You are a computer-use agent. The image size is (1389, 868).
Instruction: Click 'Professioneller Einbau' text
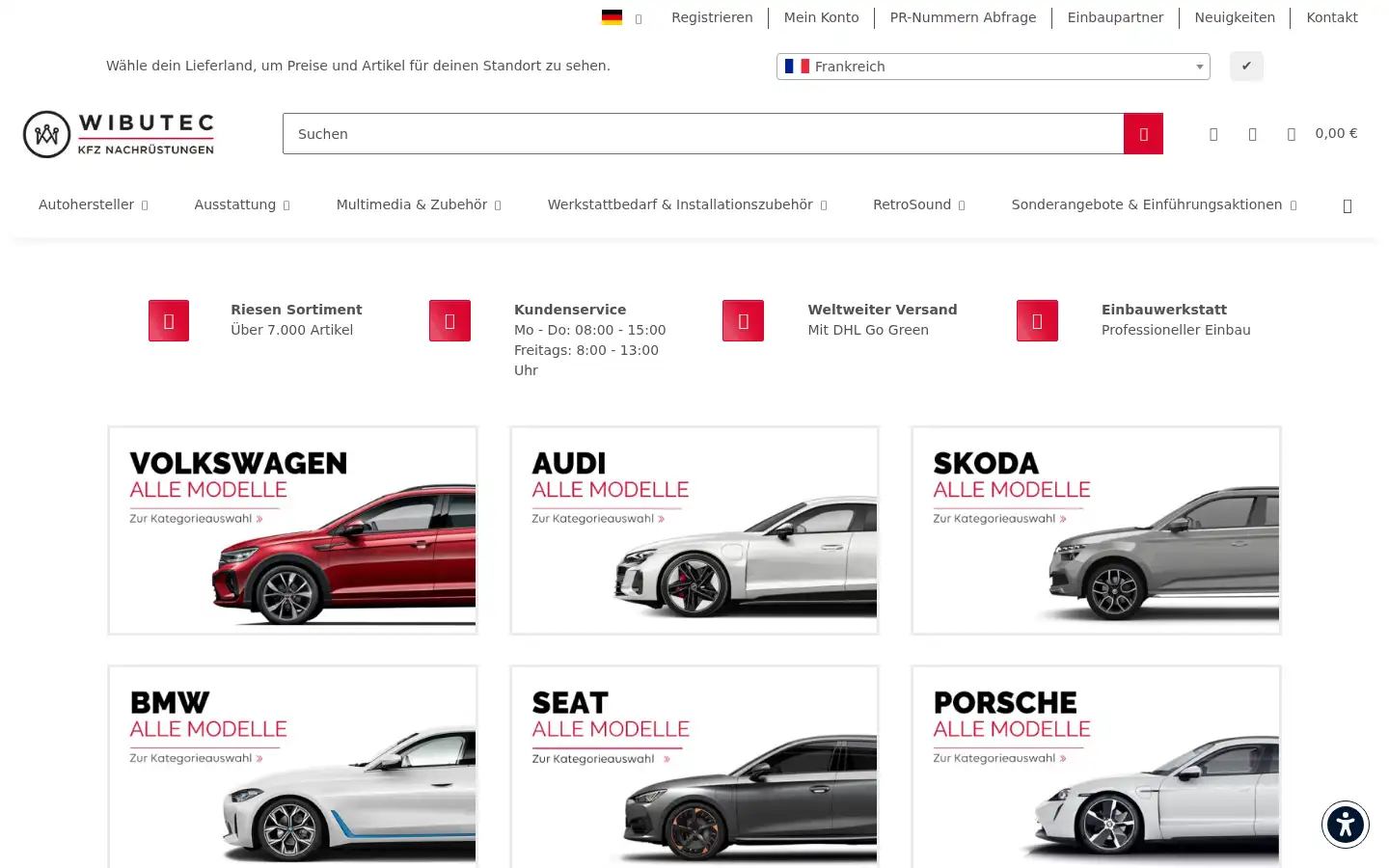[1176, 330]
